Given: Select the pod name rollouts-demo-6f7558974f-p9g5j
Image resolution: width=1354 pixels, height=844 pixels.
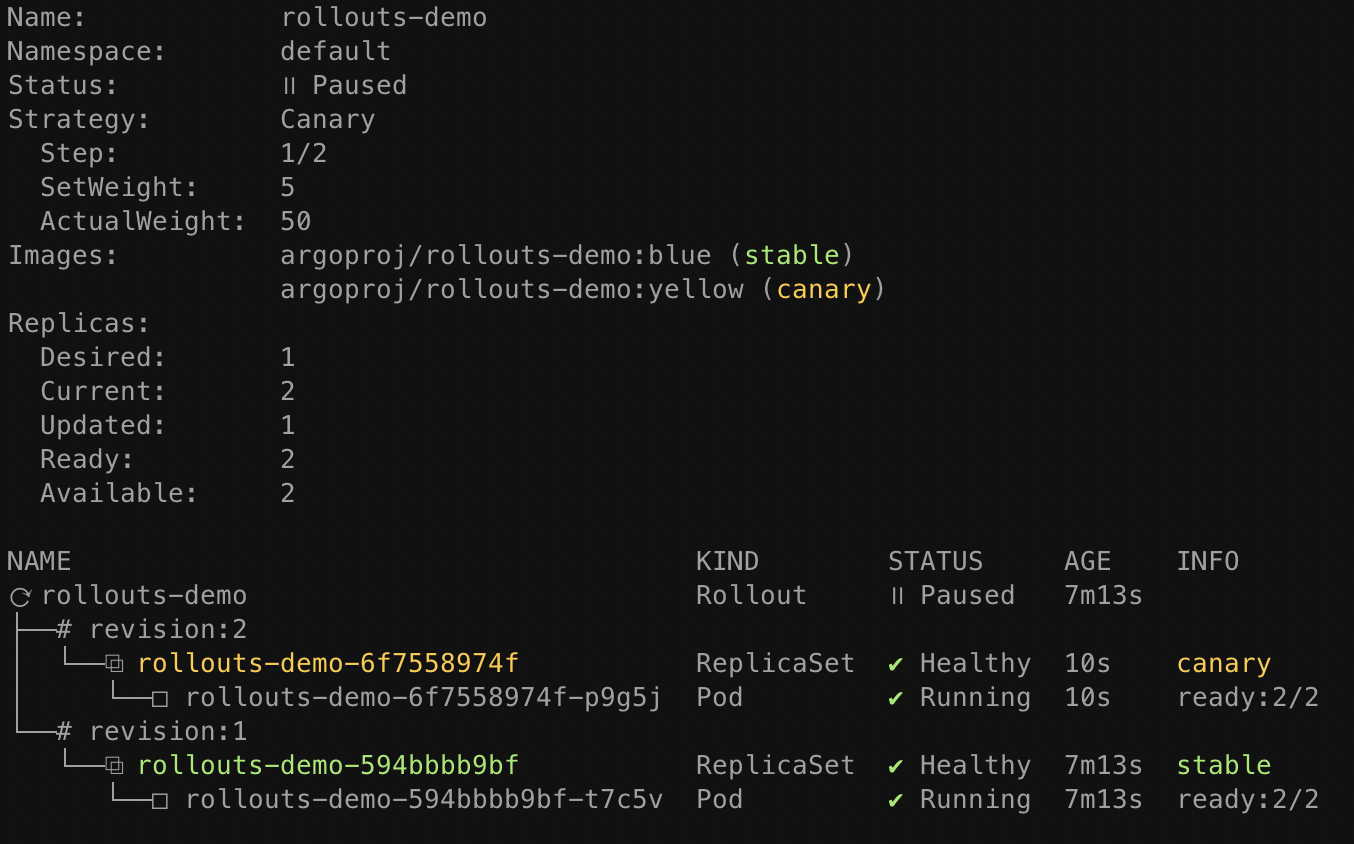Looking at the screenshot, I should [x=424, y=698].
